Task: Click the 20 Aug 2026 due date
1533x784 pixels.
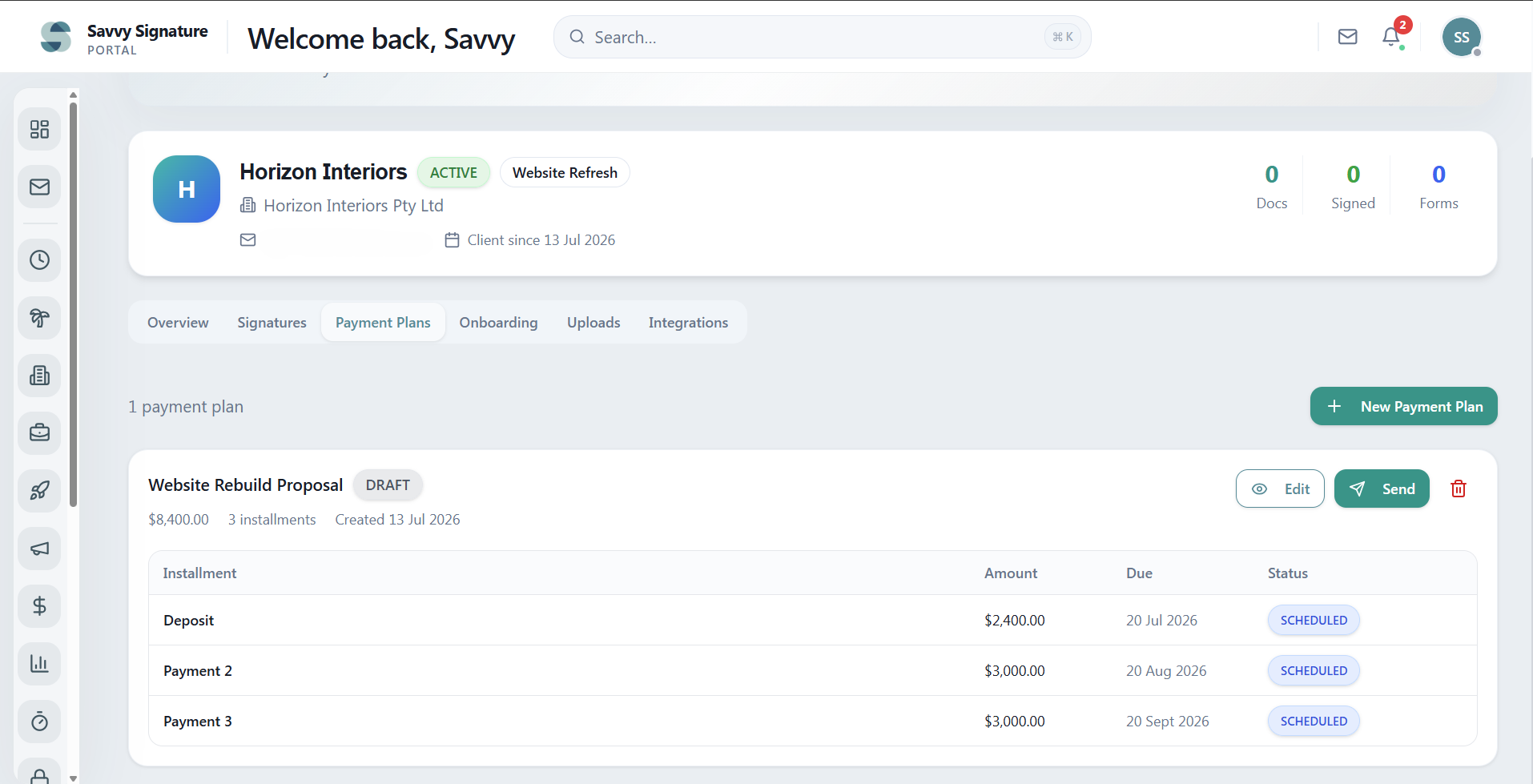Action: click(x=1166, y=671)
